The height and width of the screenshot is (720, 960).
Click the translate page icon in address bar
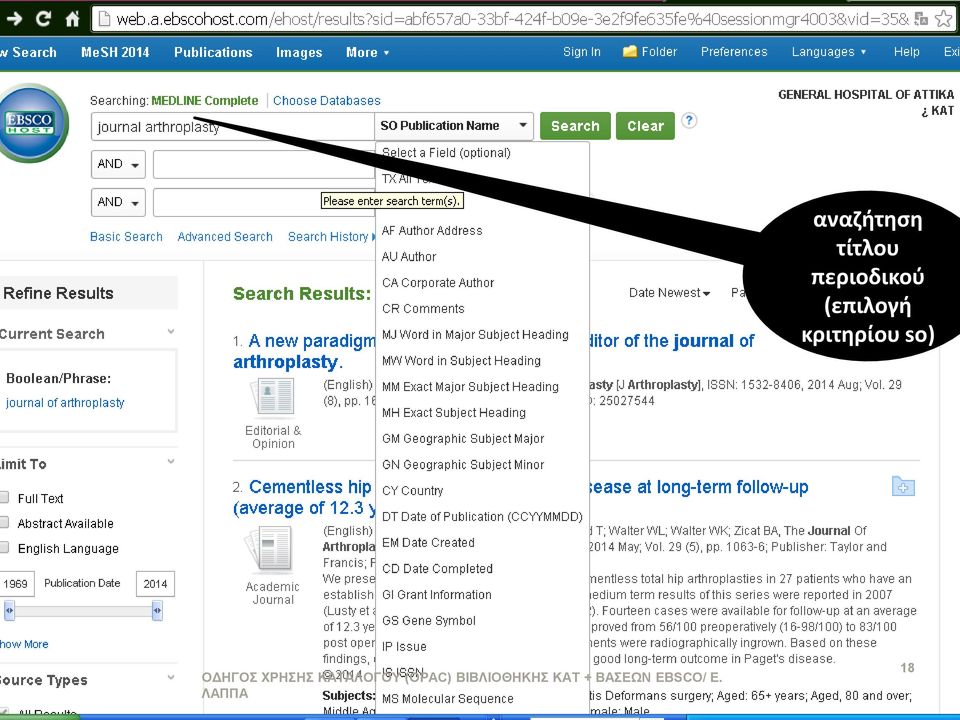921,19
